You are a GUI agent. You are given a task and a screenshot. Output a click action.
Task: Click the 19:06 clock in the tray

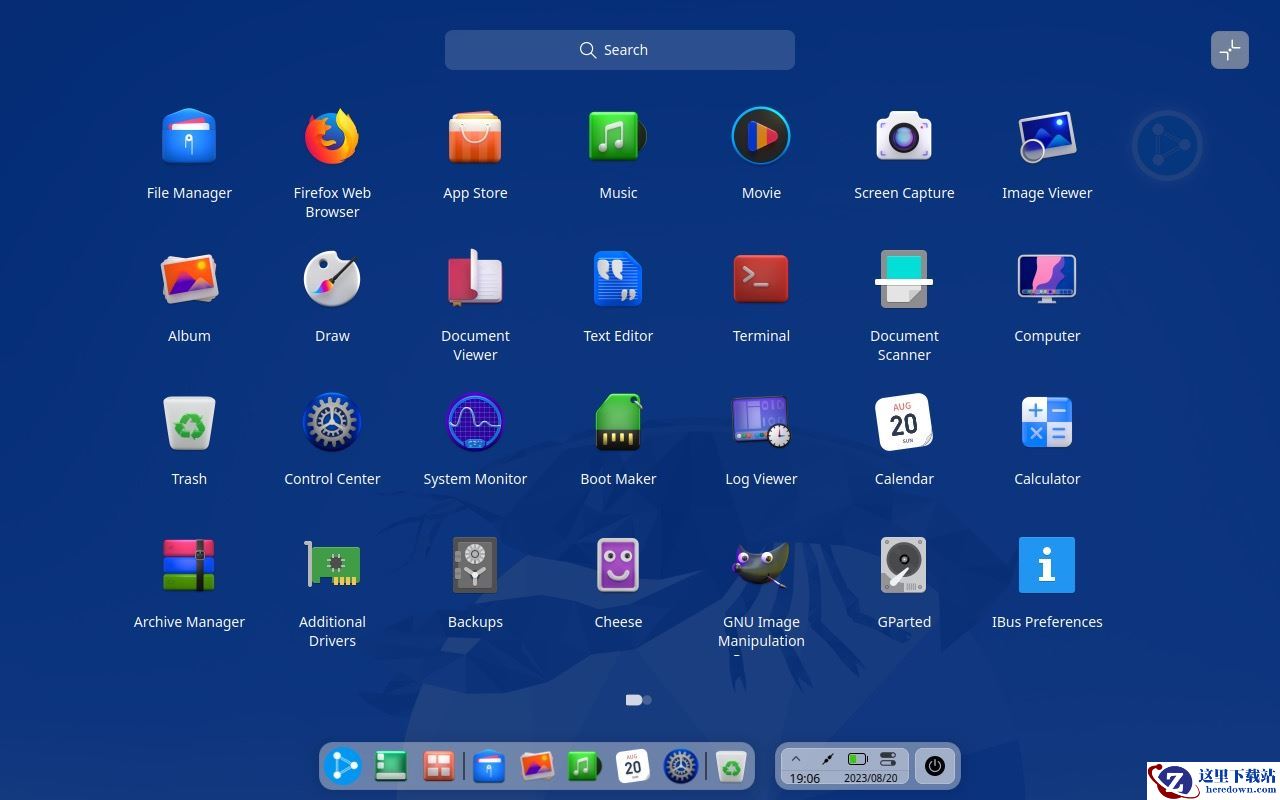(805, 778)
